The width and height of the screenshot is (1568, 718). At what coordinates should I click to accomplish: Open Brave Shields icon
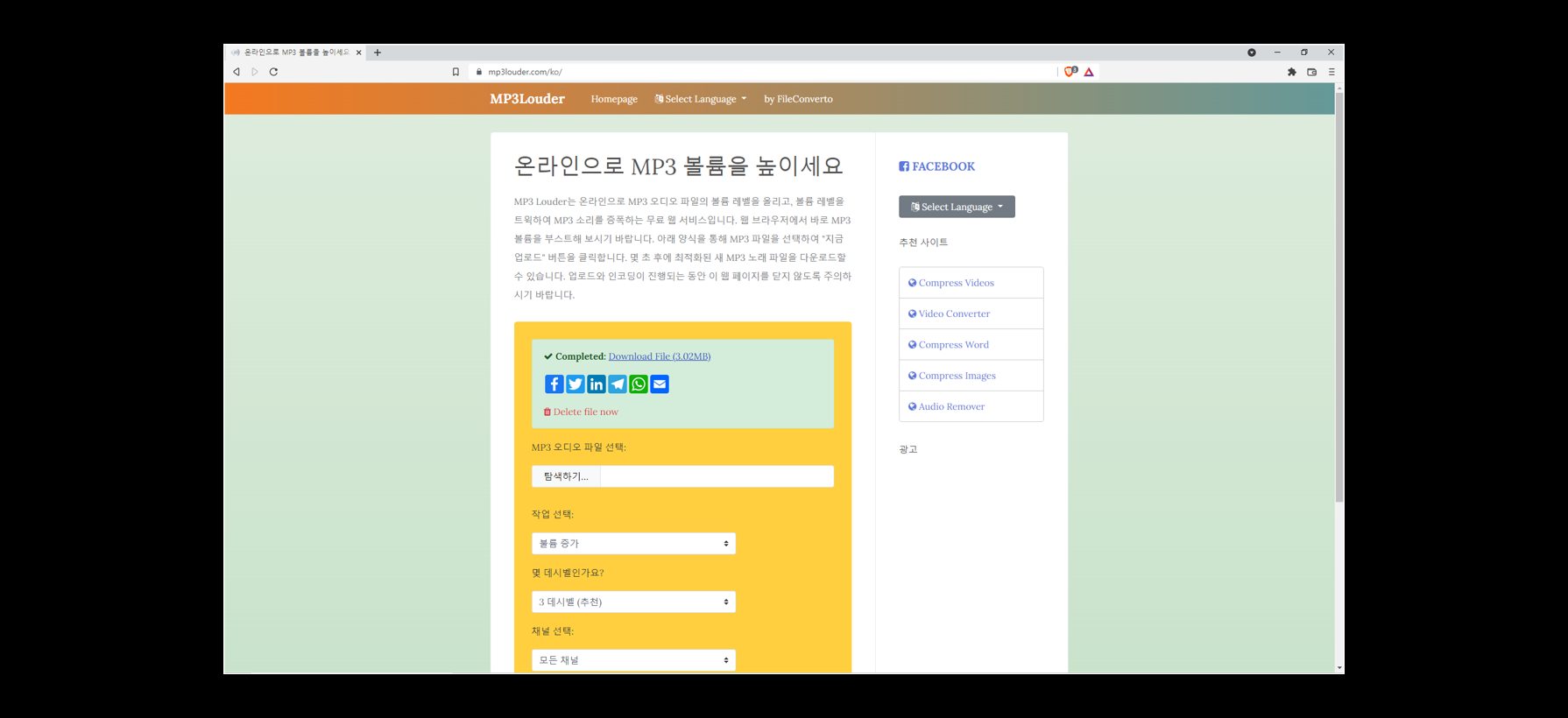pos(1070,72)
